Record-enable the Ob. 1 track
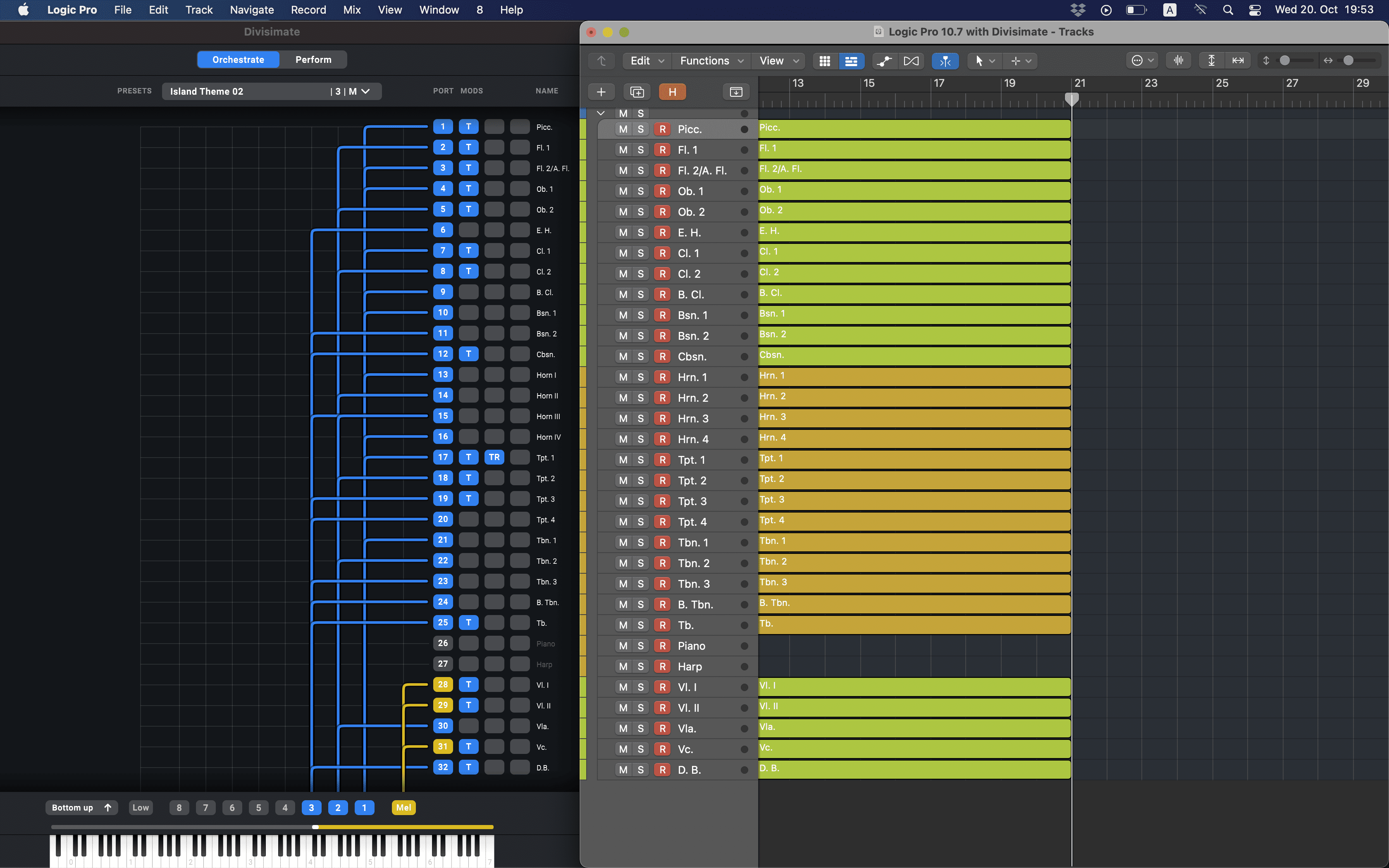 [x=662, y=191]
